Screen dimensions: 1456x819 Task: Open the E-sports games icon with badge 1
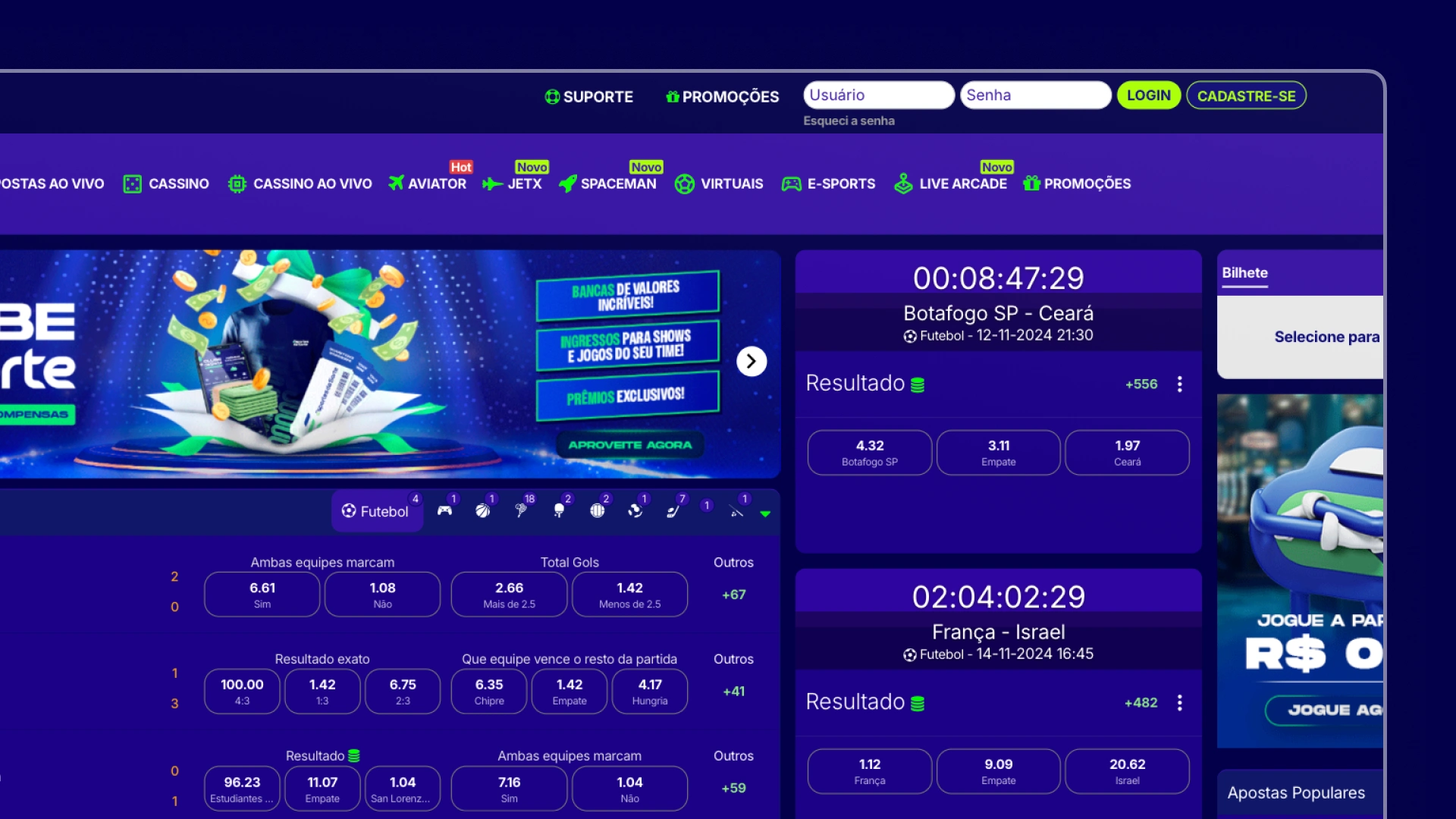click(446, 510)
